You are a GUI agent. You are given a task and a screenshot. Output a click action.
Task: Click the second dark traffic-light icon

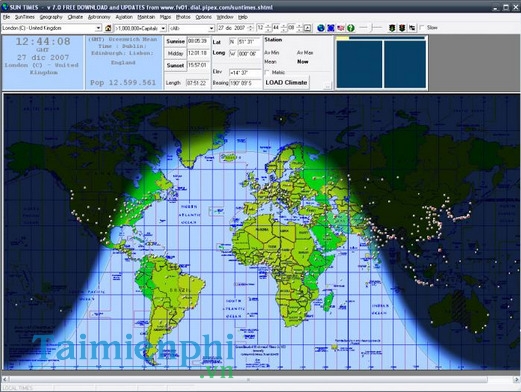(x=402, y=28)
